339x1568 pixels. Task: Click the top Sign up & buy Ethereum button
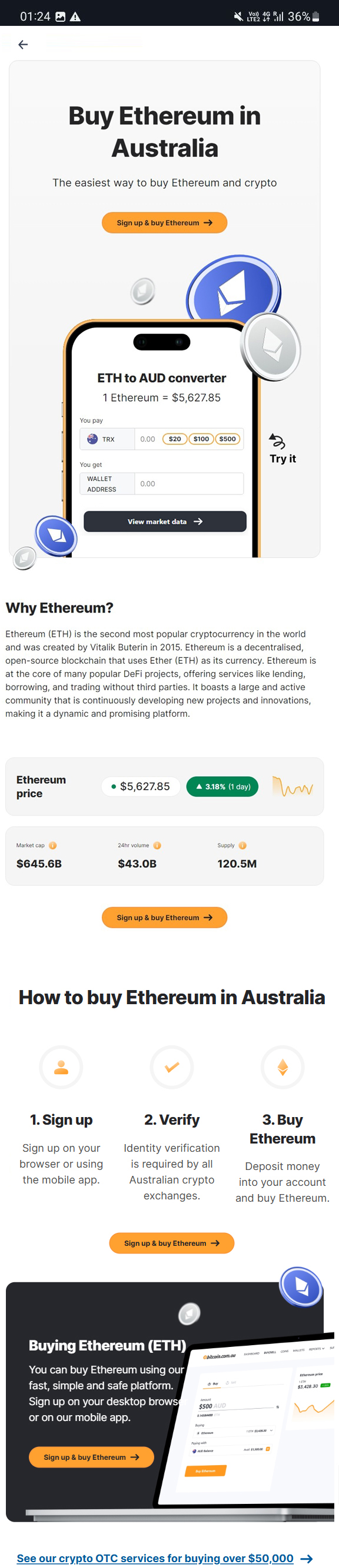coord(165,223)
